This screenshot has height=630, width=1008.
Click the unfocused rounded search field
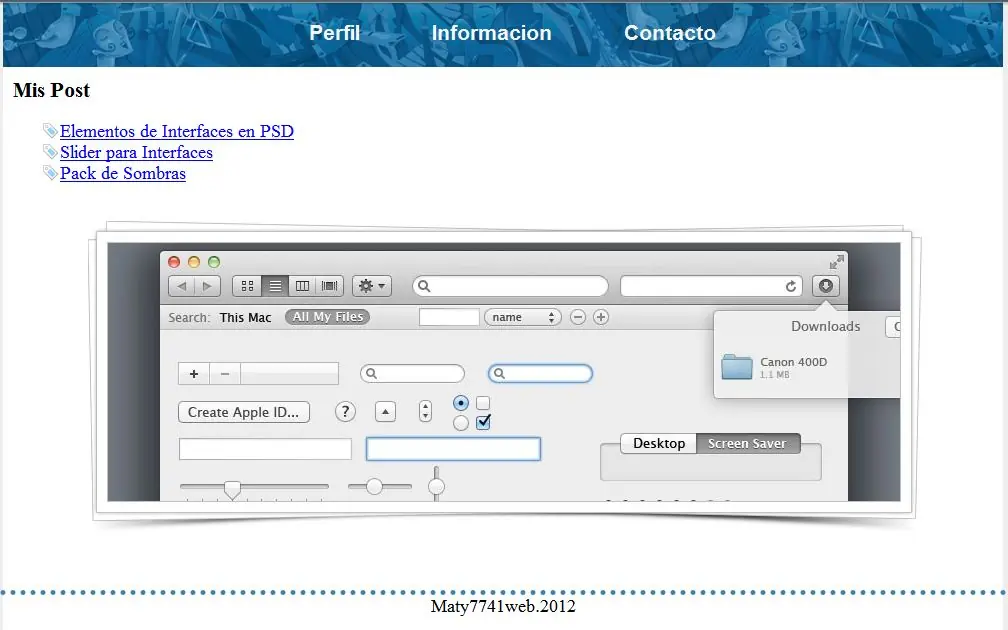[x=412, y=374]
